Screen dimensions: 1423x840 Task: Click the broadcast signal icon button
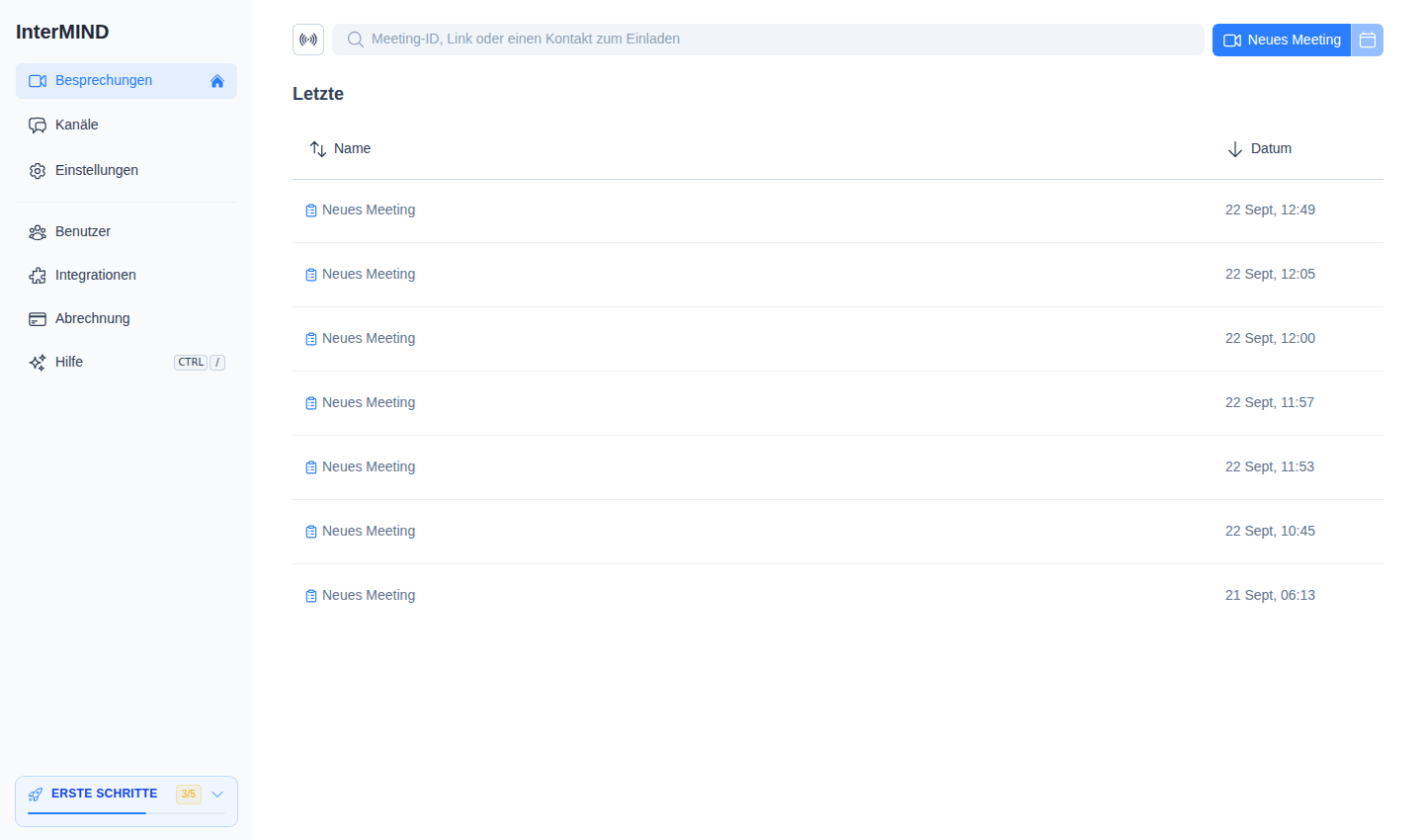click(308, 40)
